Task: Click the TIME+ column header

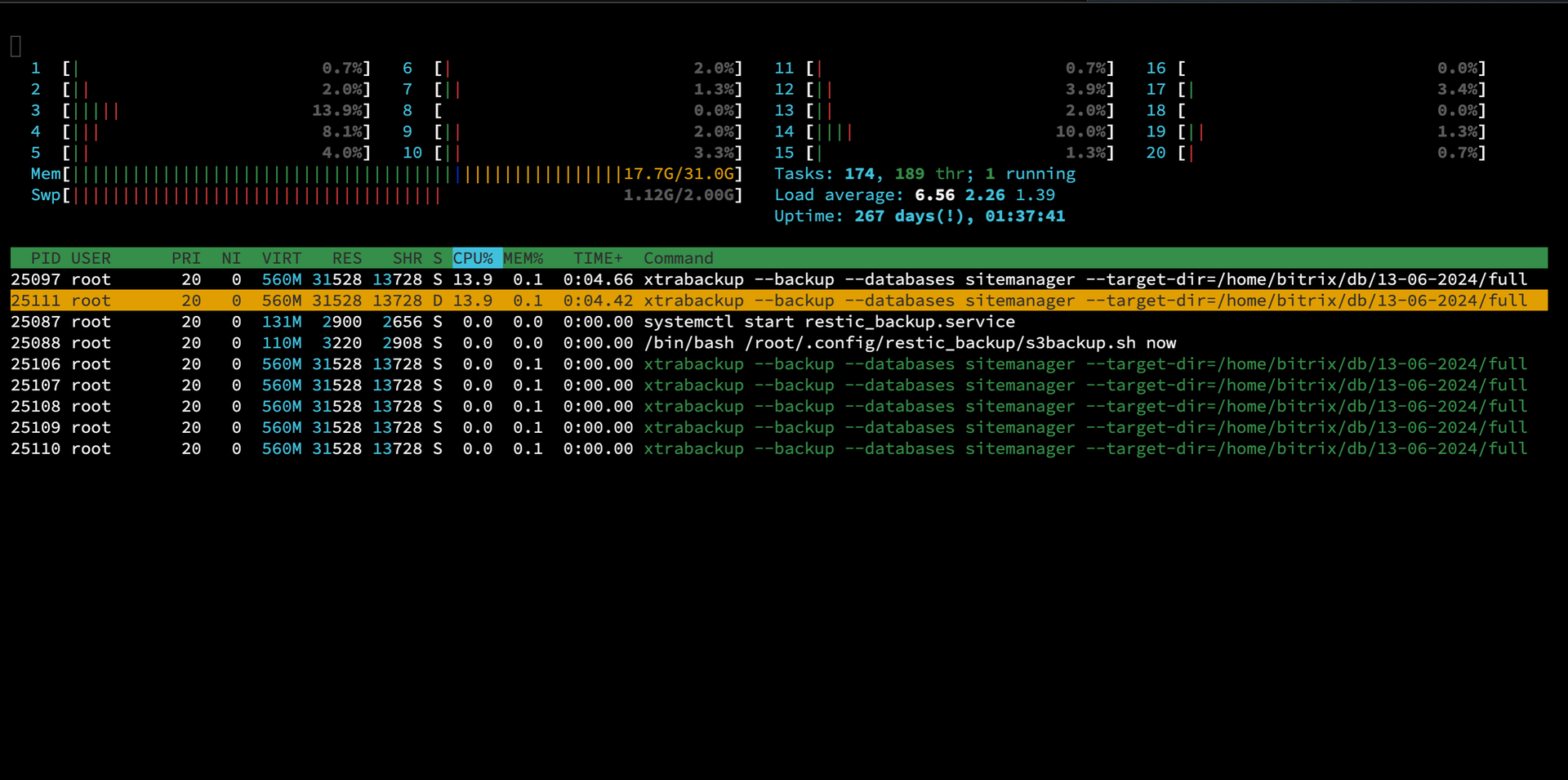Action: tap(598, 258)
